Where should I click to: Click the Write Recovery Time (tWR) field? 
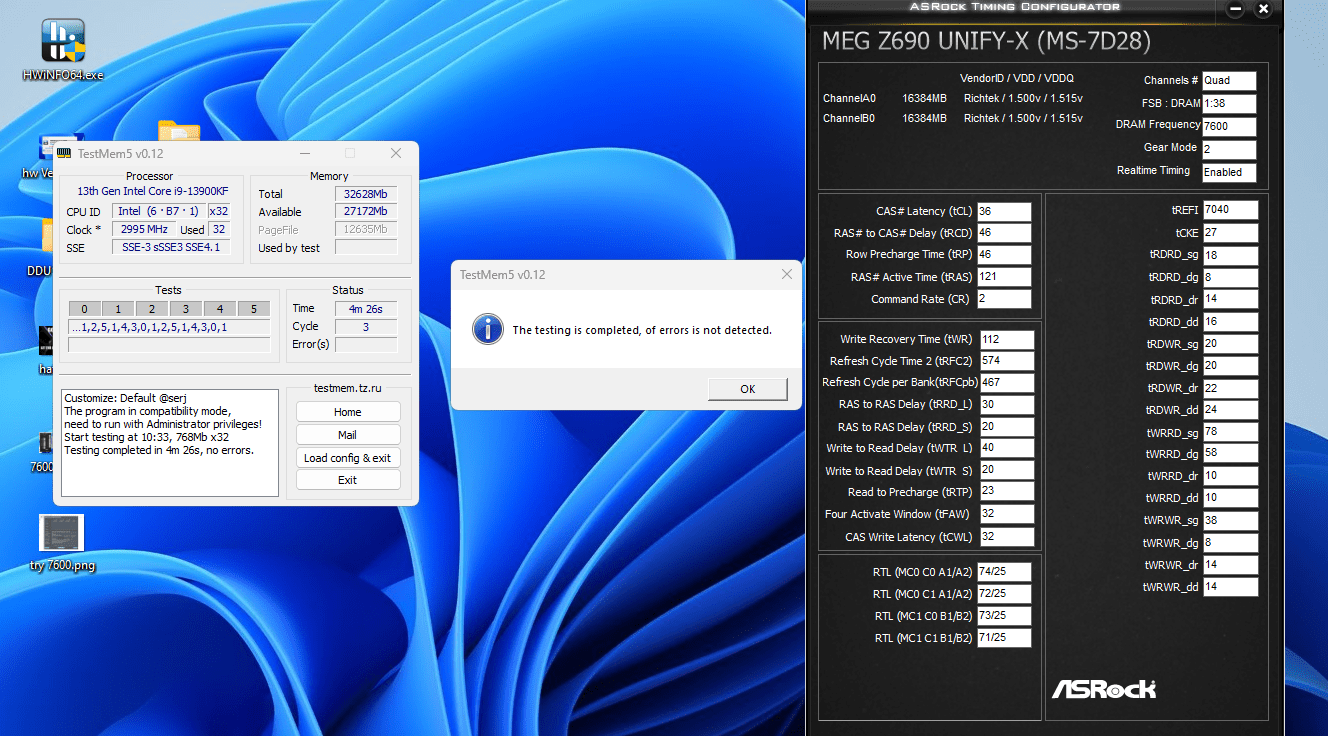coord(1007,339)
